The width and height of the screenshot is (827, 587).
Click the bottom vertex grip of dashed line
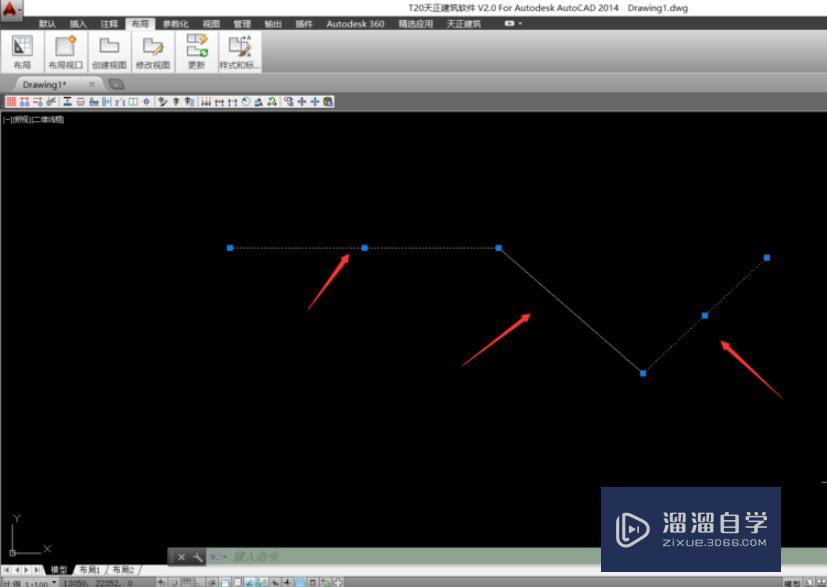click(x=643, y=373)
